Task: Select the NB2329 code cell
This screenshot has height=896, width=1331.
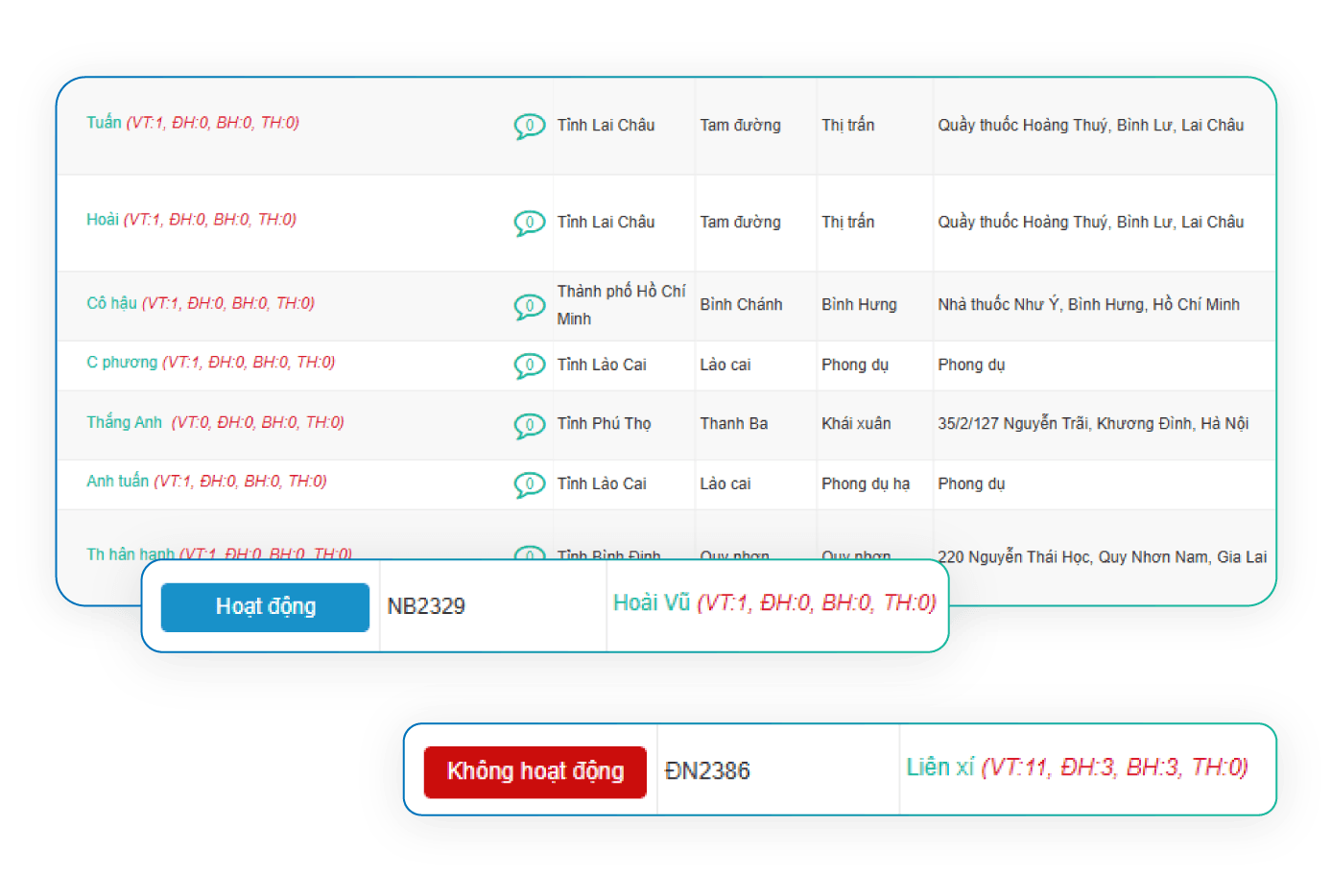Action: coord(426,607)
